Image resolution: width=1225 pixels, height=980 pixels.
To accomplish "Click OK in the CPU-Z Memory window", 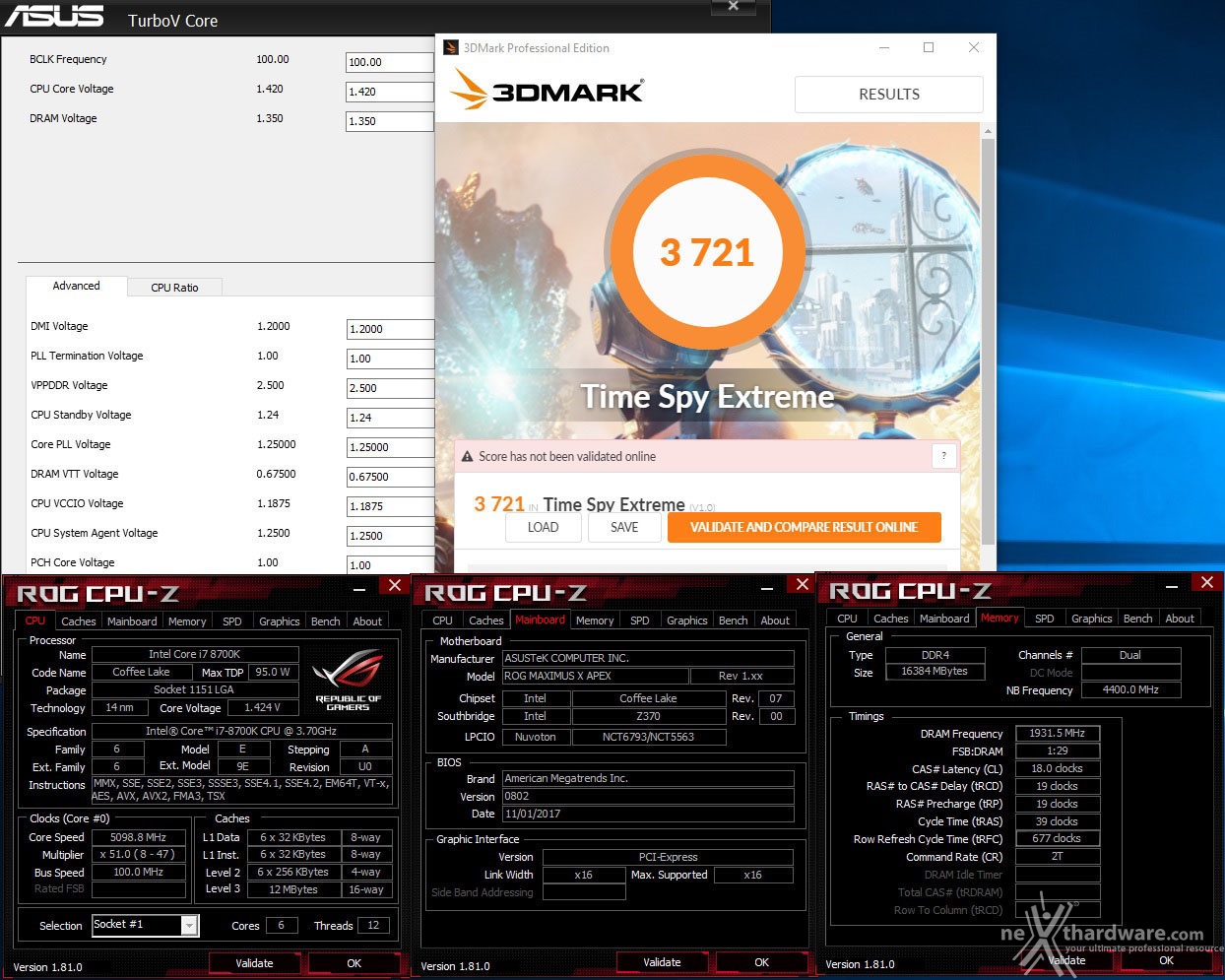I will [x=1167, y=960].
